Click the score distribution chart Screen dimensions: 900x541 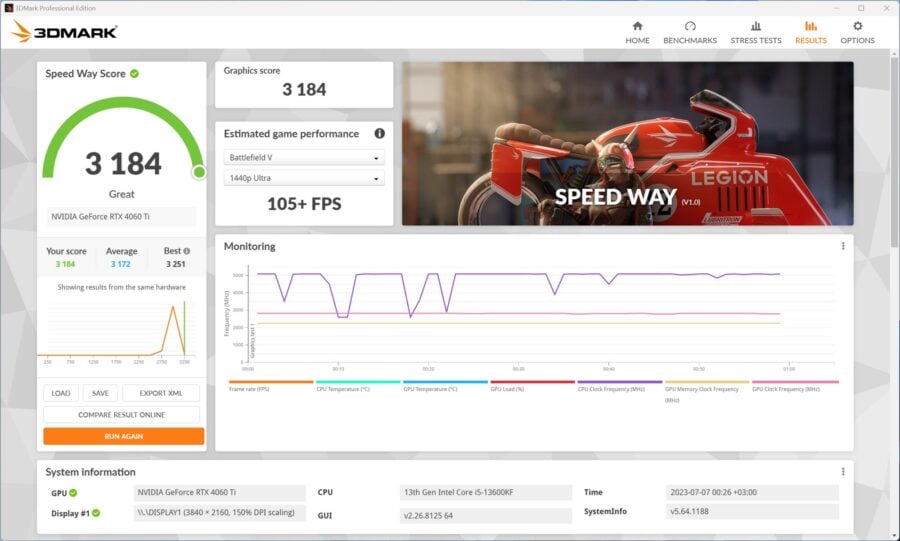[x=117, y=332]
